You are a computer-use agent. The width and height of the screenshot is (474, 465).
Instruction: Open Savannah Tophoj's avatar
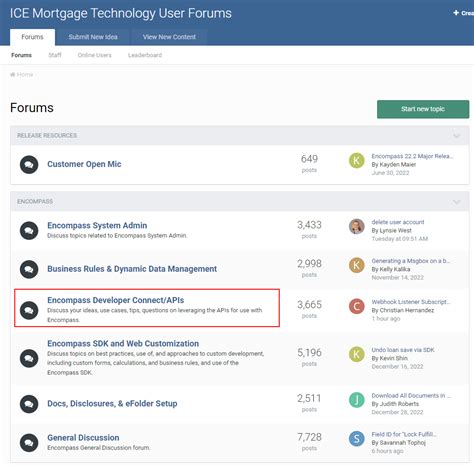(x=356, y=438)
